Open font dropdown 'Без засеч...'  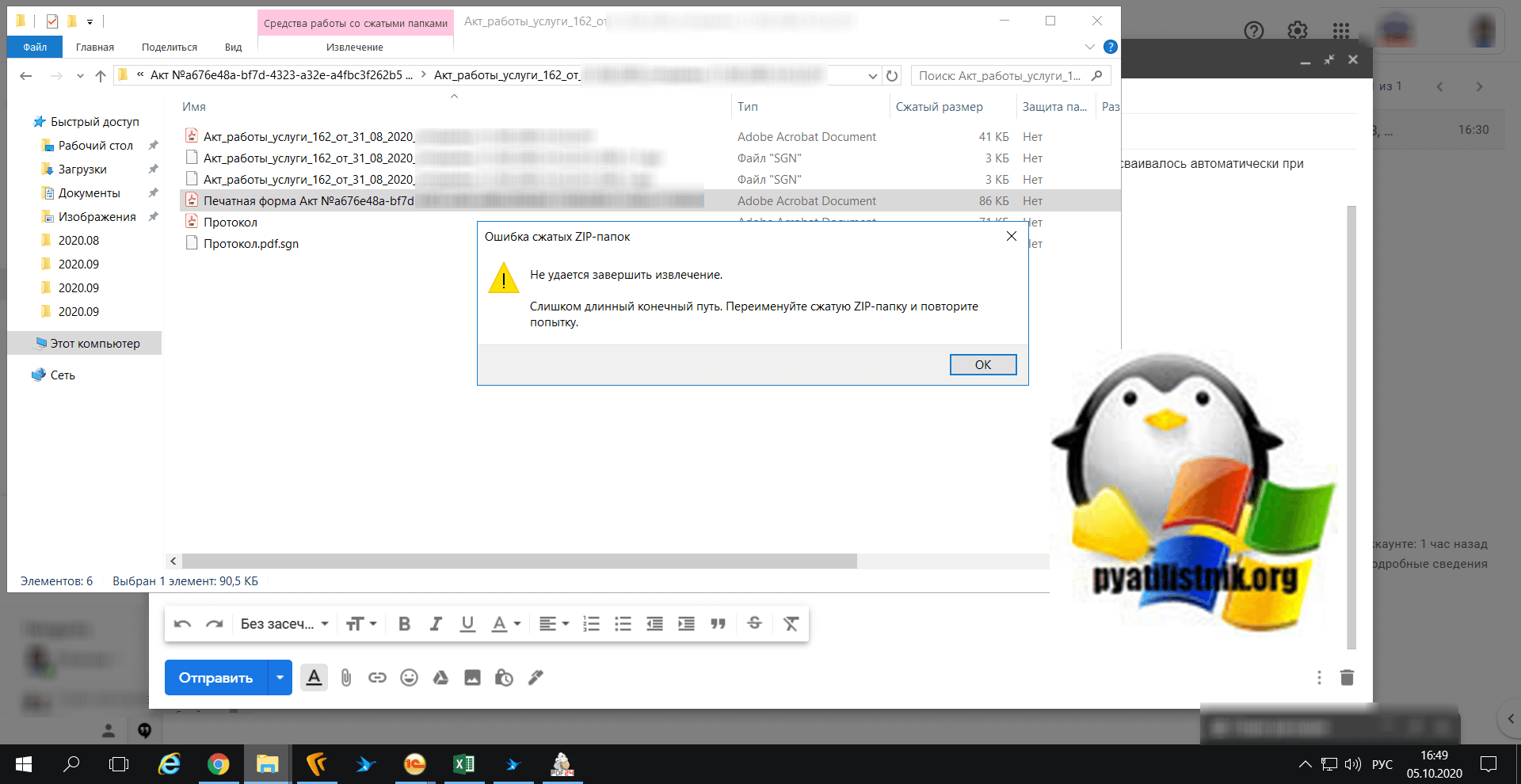284,624
